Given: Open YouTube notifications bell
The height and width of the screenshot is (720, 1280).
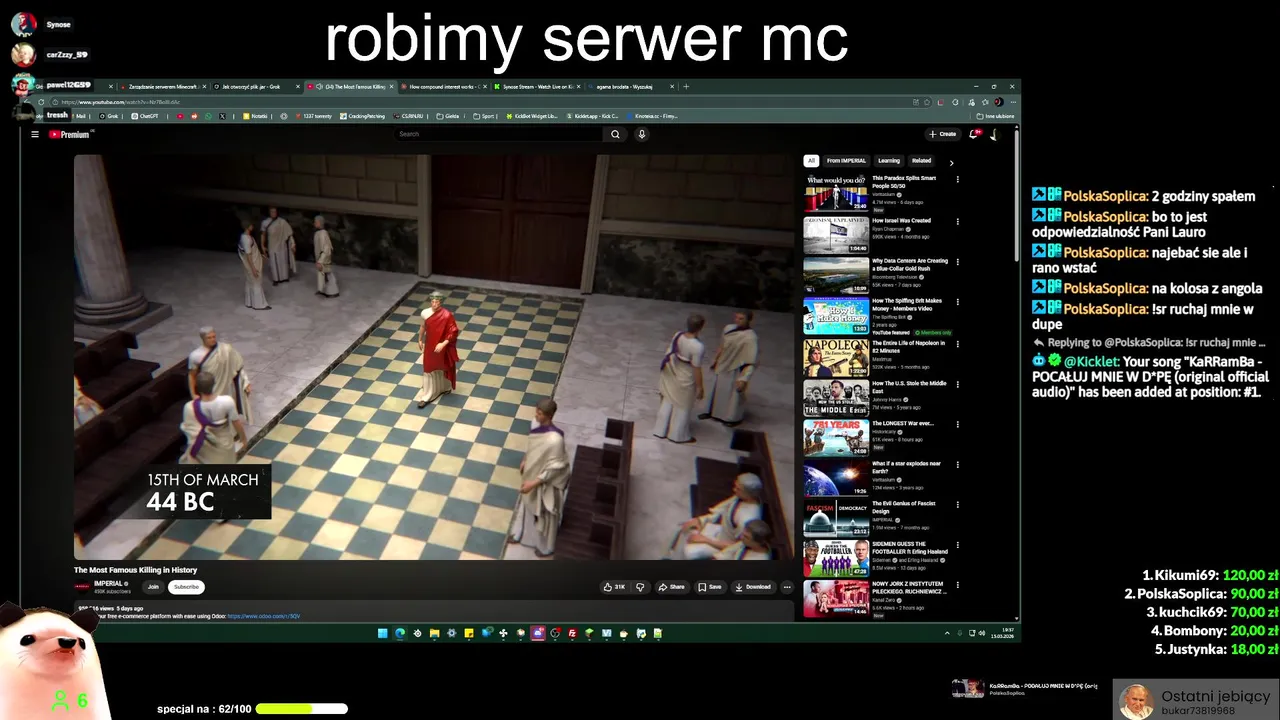Looking at the screenshot, I should click(x=974, y=134).
